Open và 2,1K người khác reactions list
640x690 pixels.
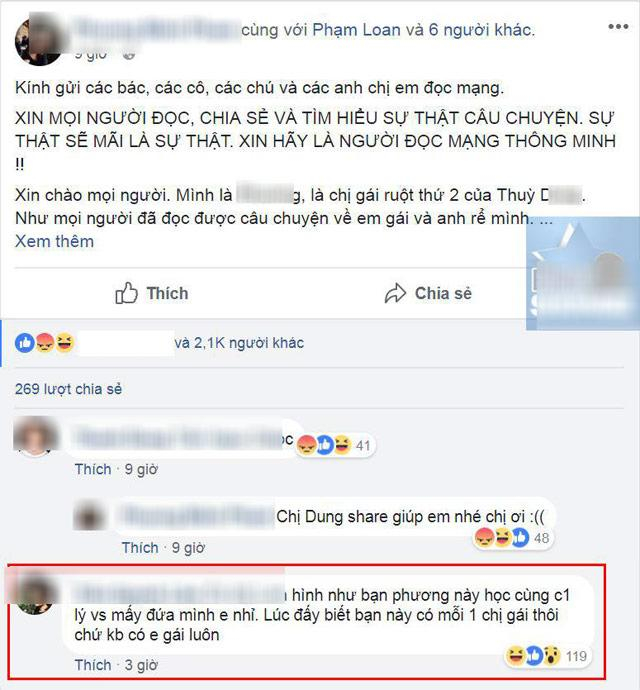tap(239, 343)
